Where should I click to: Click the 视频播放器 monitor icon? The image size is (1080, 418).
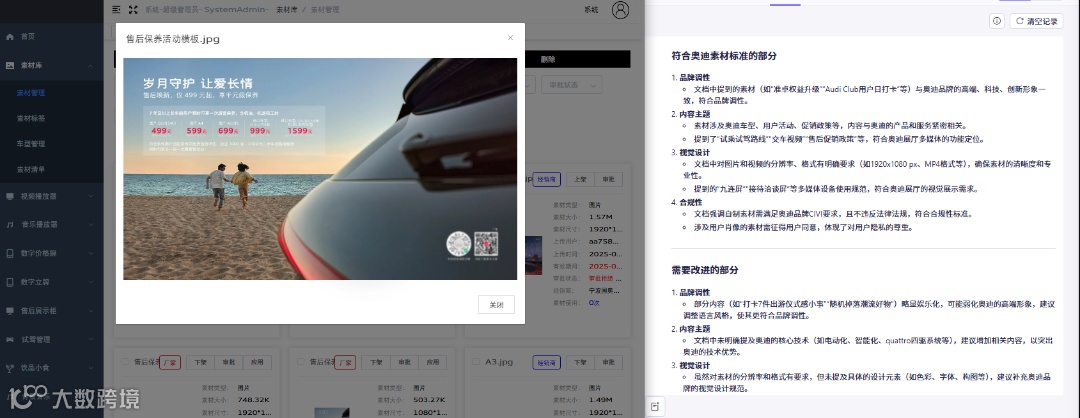point(10,196)
